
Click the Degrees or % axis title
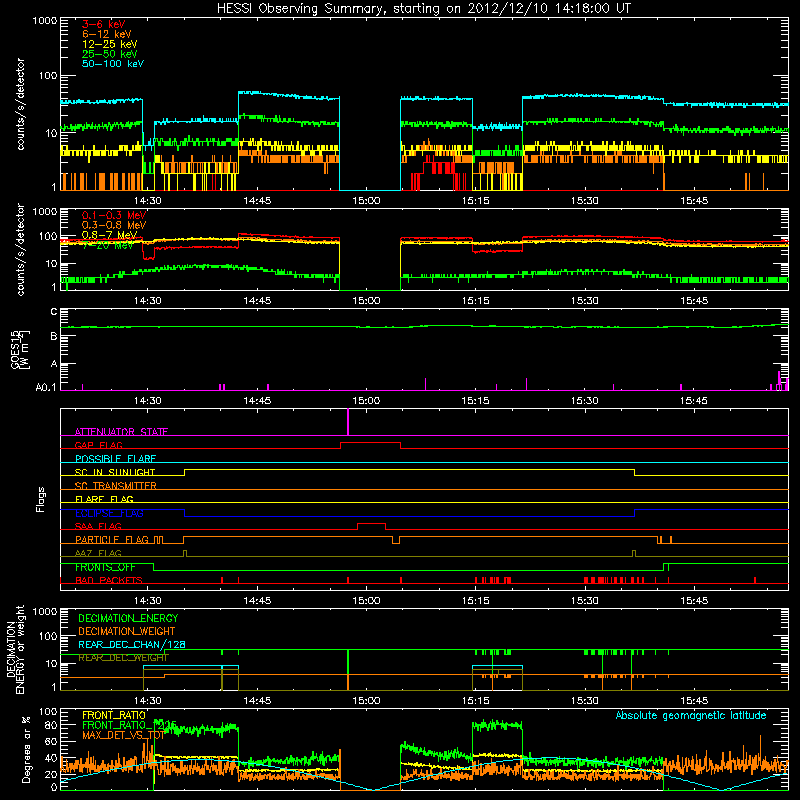(x=26, y=749)
